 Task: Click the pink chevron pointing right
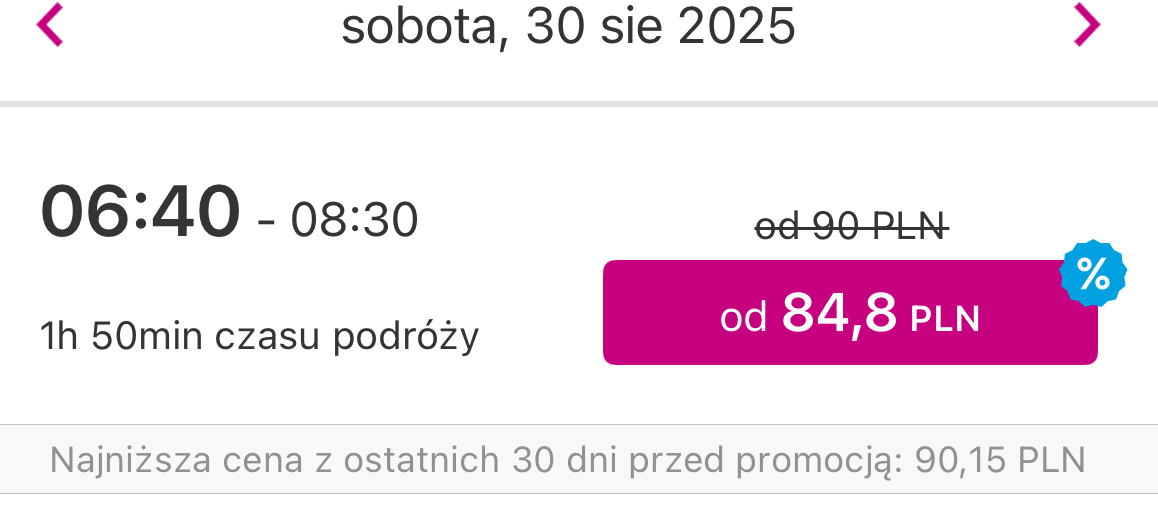point(1086,24)
